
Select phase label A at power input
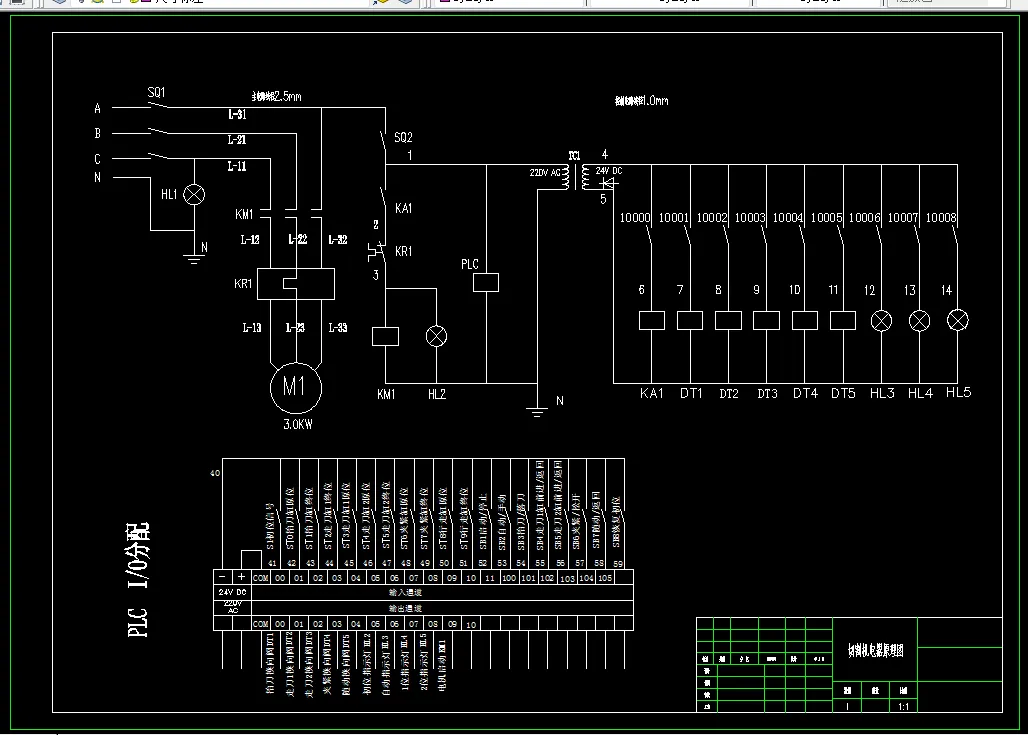[x=98, y=108]
